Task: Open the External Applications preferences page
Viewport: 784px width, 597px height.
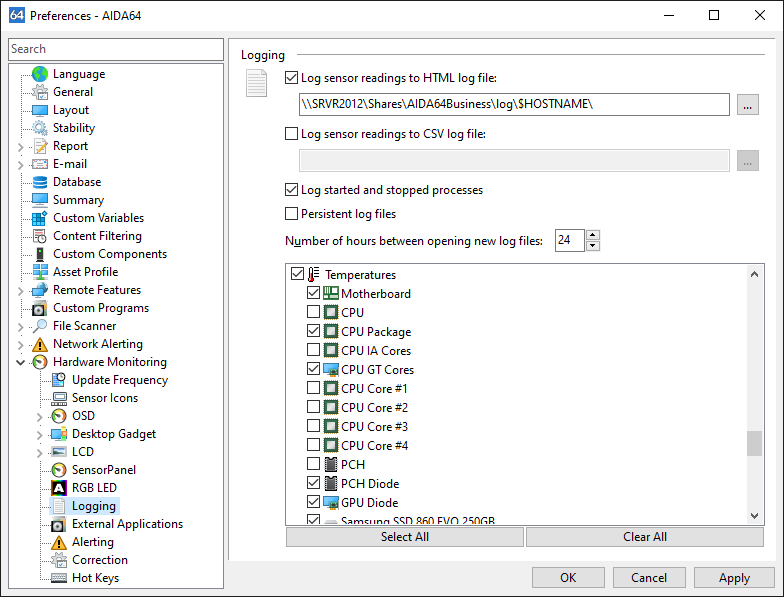Action: [x=127, y=524]
